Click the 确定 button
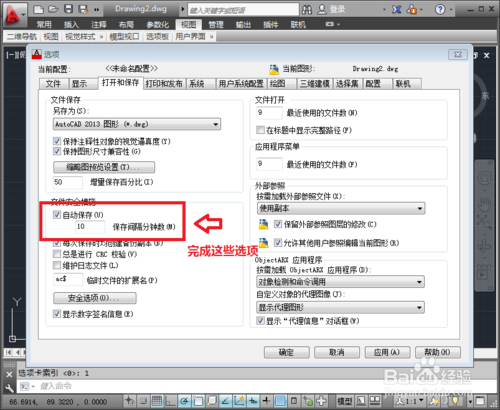 coord(287,352)
